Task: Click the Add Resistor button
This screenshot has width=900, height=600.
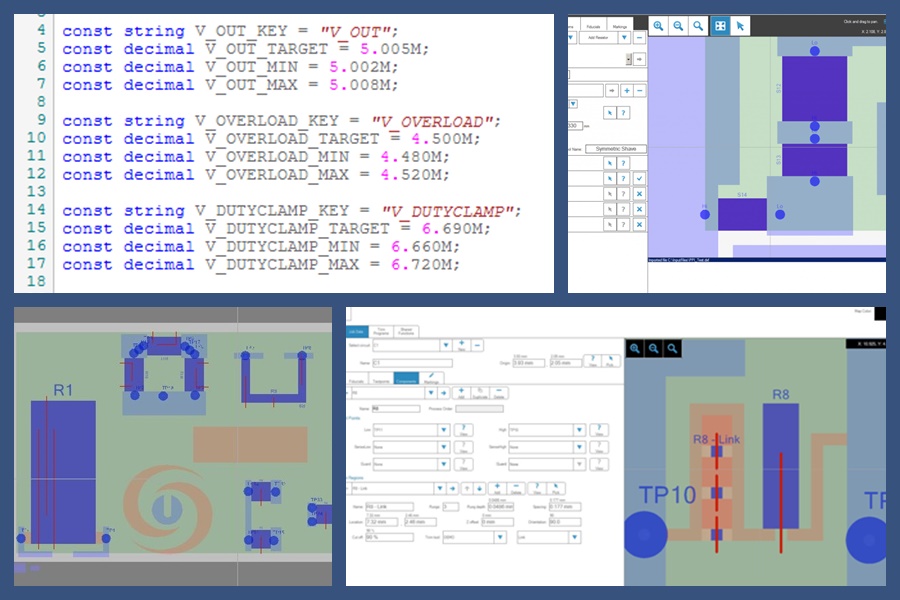Action: [598, 37]
